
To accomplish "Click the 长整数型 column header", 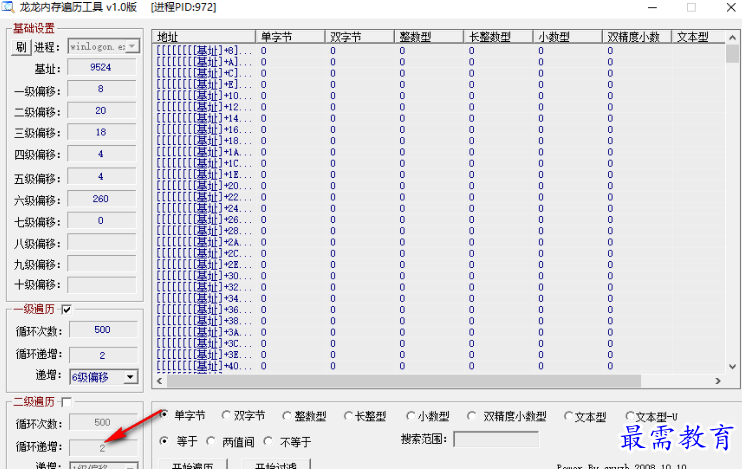I will (498, 37).
